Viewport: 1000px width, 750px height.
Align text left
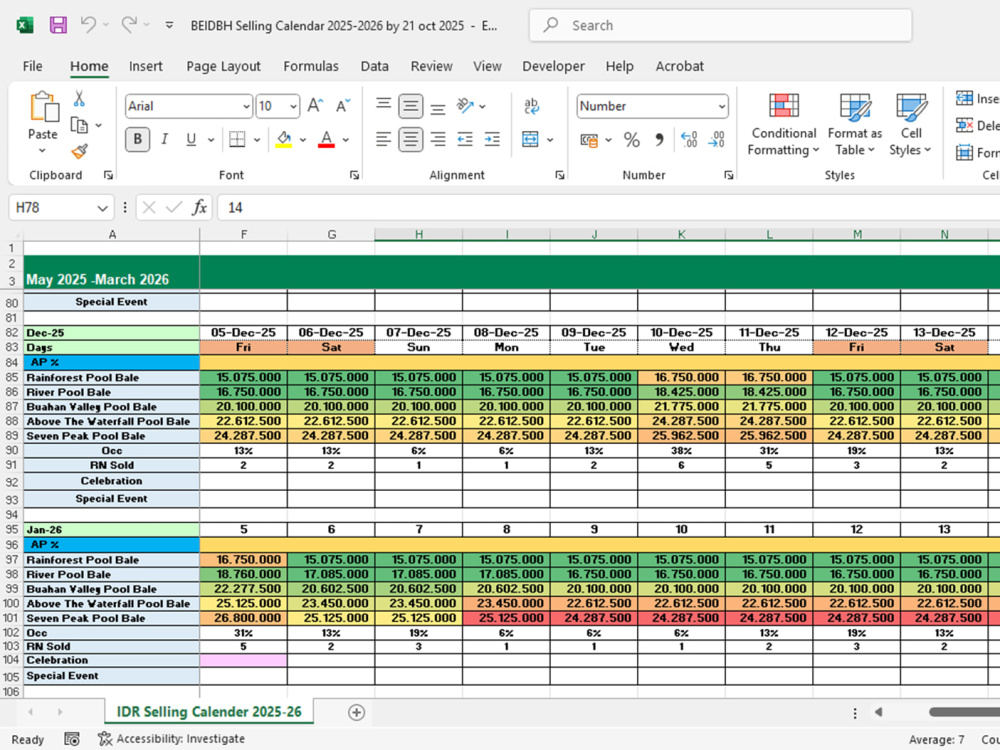(383, 139)
